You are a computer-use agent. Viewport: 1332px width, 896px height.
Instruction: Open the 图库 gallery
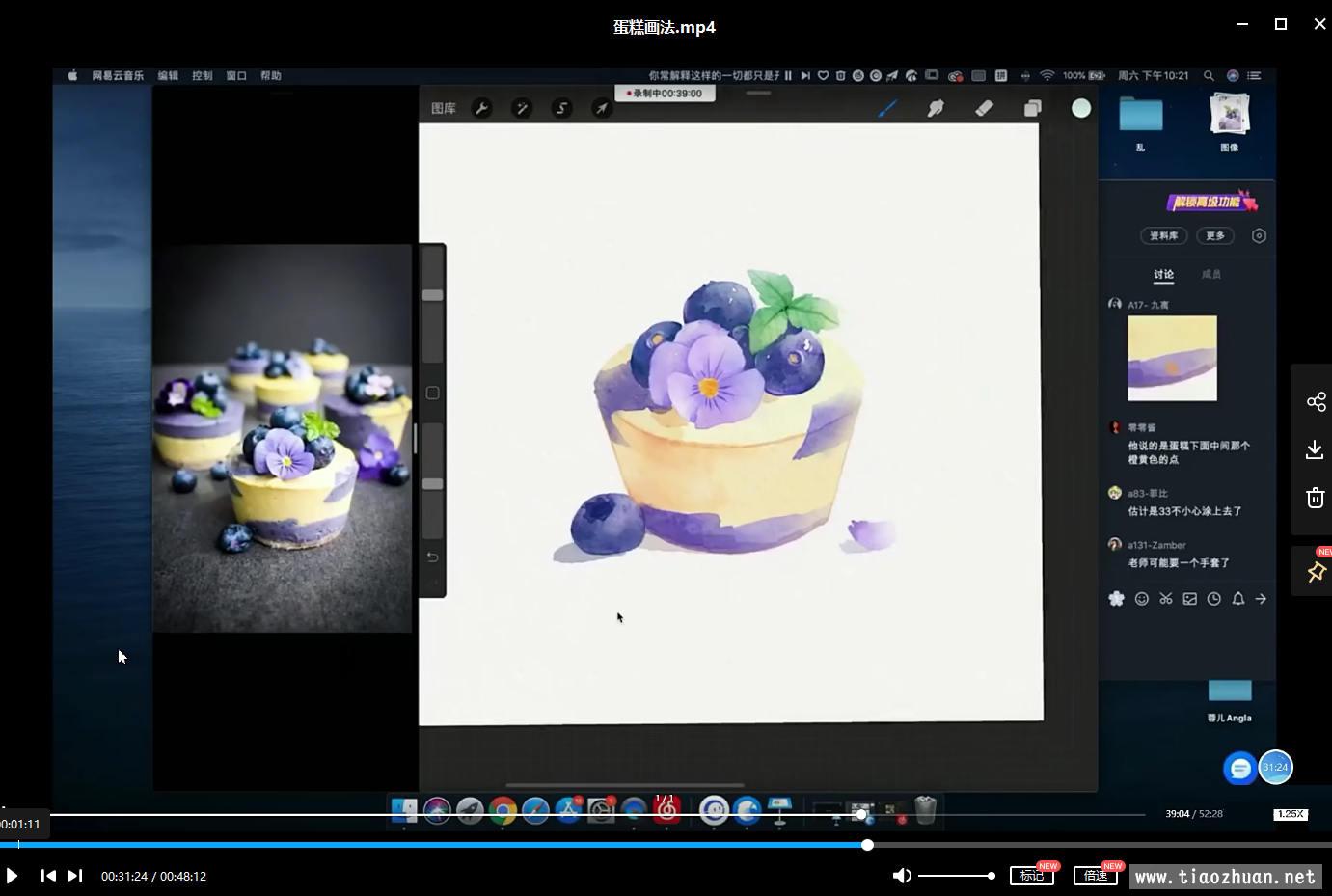click(x=444, y=108)
